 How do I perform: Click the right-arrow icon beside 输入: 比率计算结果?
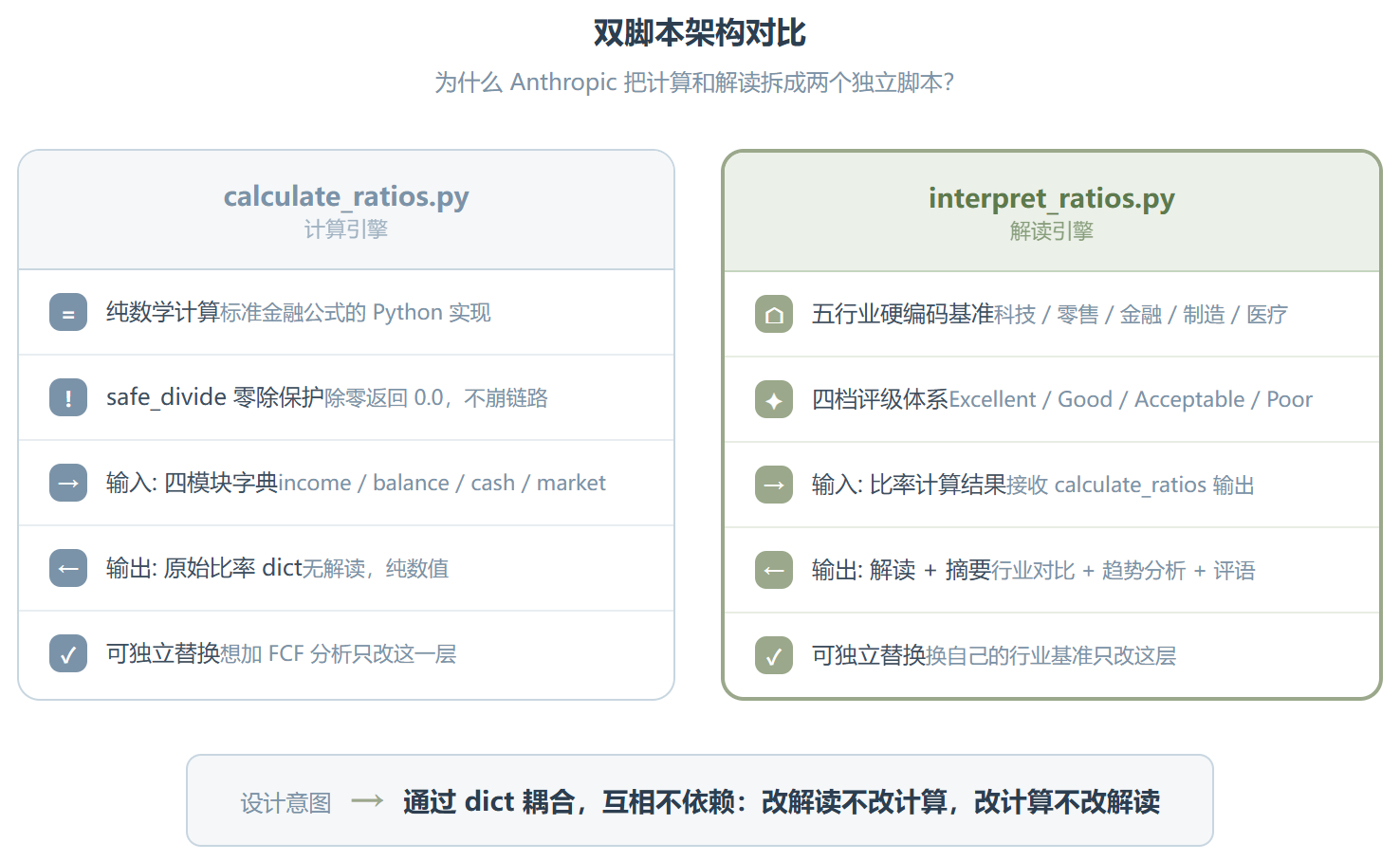774,485
